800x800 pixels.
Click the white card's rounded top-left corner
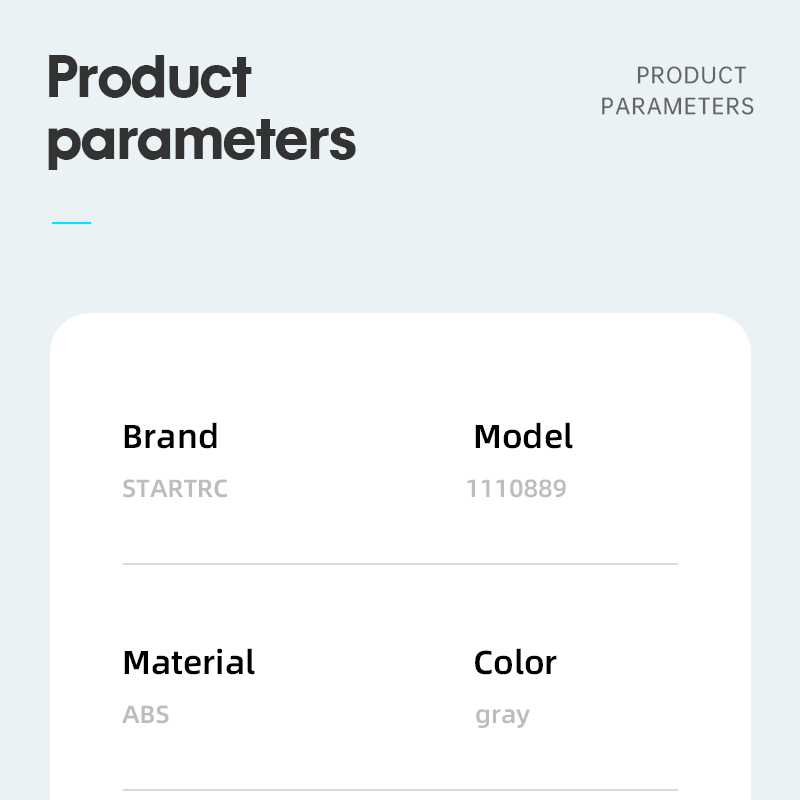pos(66,329)
